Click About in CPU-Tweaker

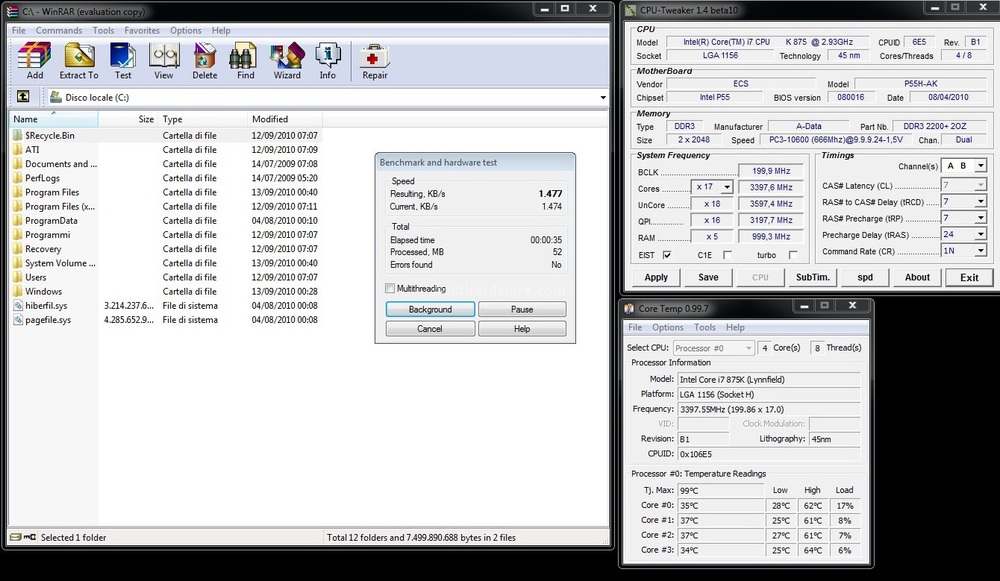click(917, 277)
